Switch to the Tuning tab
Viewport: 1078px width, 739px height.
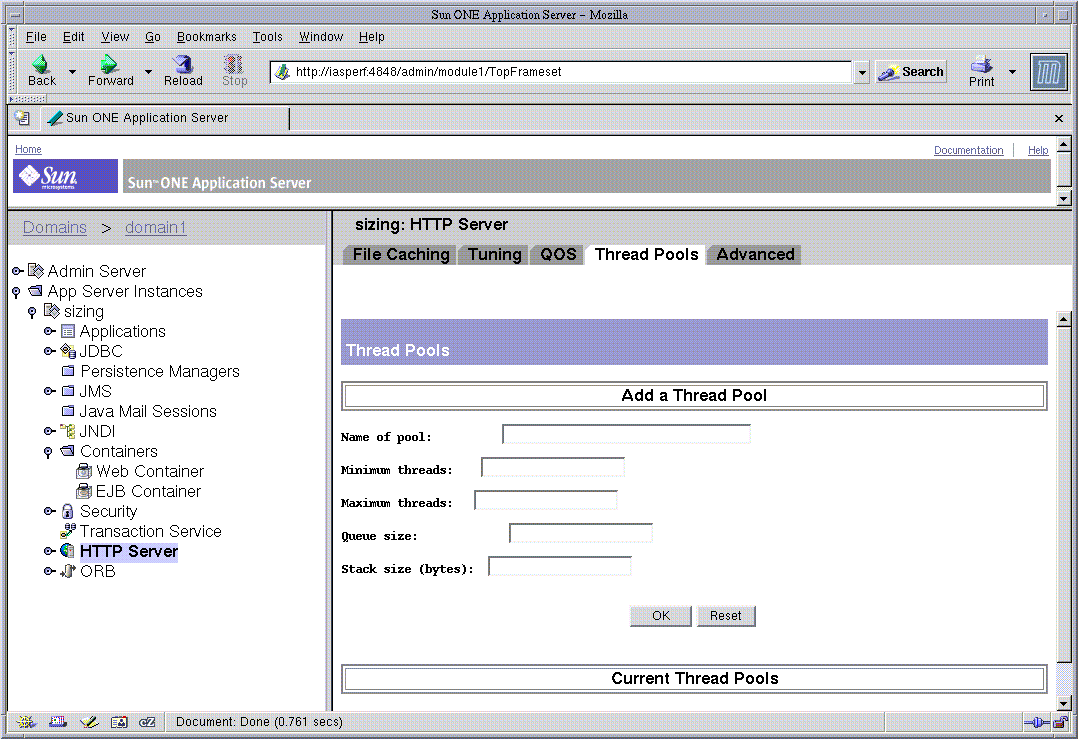point(494,254)
